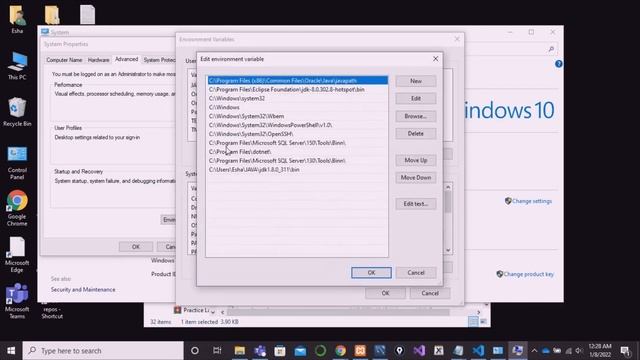This screenshot has width=640, height=360.
Task: Open Microsoft Store from the taskbar
Action: click(280, 351)
